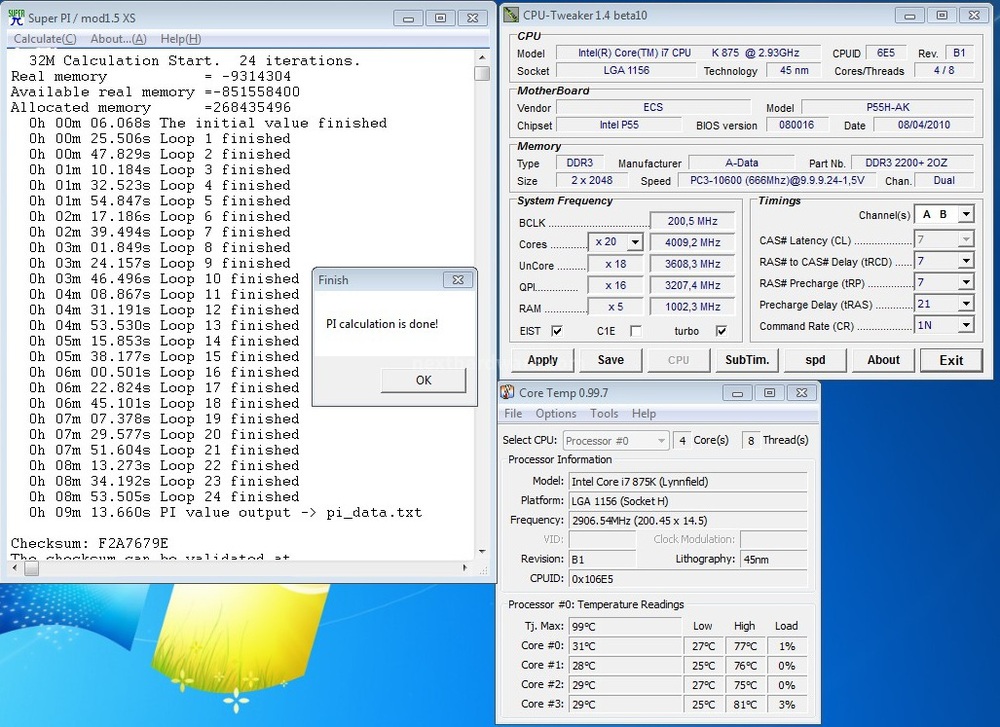
Task: Click the Super PI vertical scrollbar thumb
Action: 482,73
